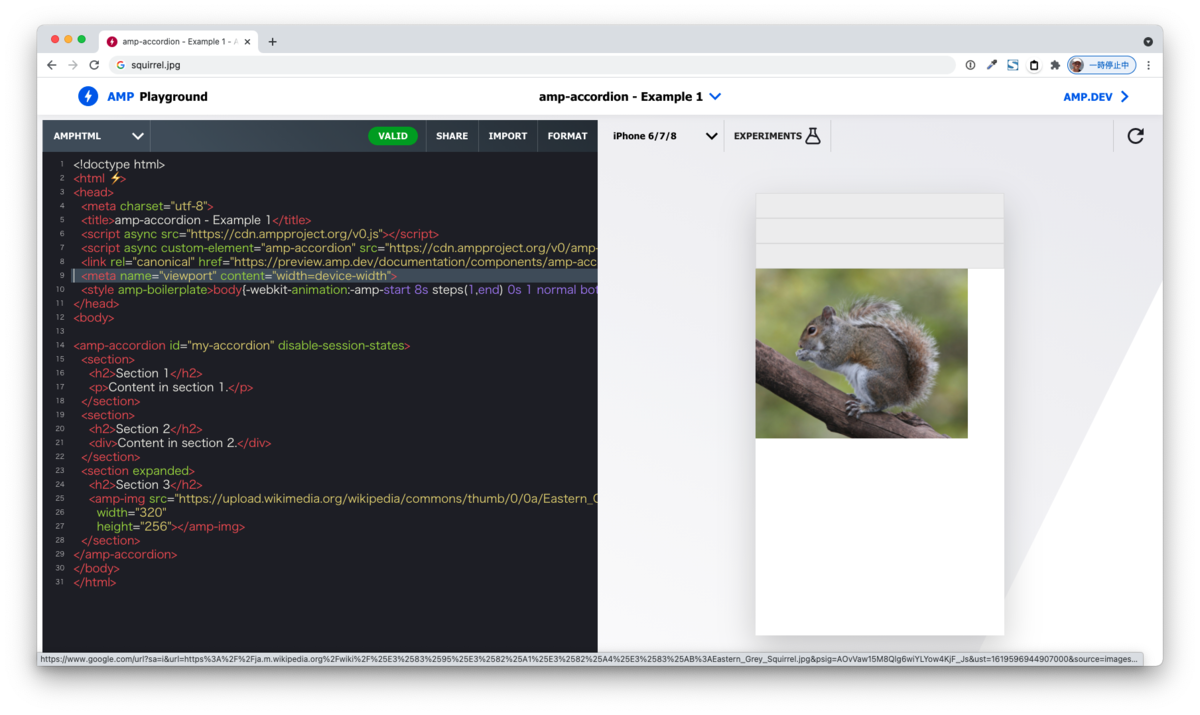Click the Google icon in the address bar
Viewport: 1200px width, 715px height.
[x=120, y=65]
